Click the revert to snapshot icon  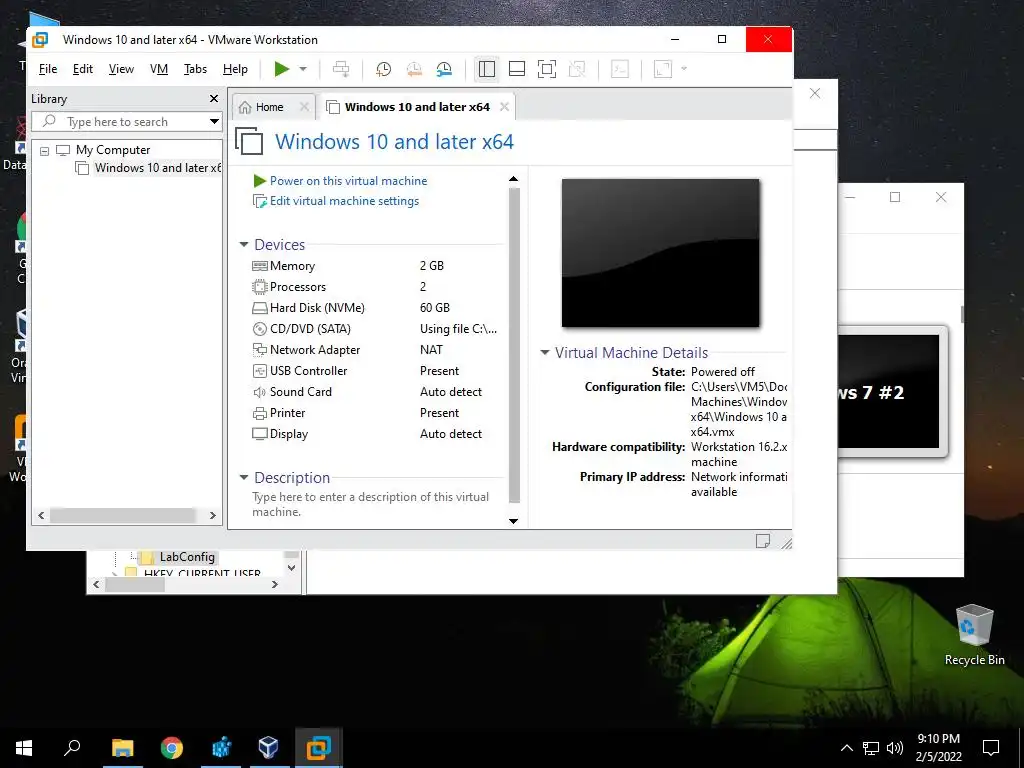(x=413, y=69)
